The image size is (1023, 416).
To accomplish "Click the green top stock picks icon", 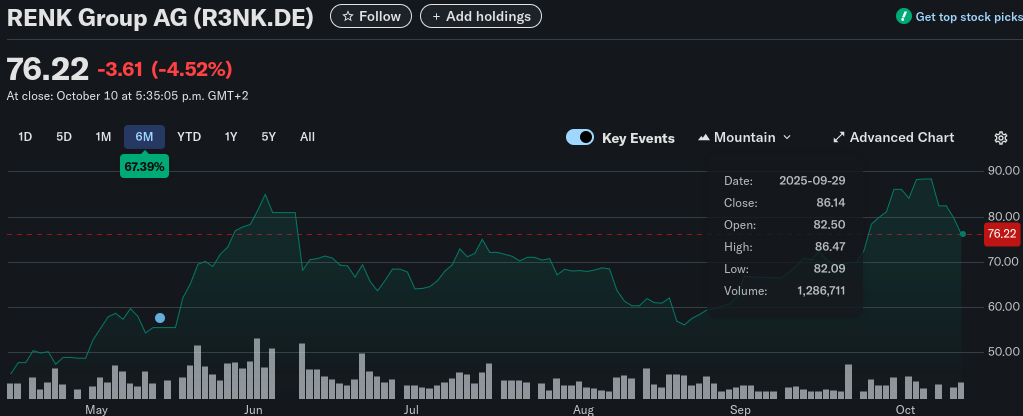I will coord(904,17).
